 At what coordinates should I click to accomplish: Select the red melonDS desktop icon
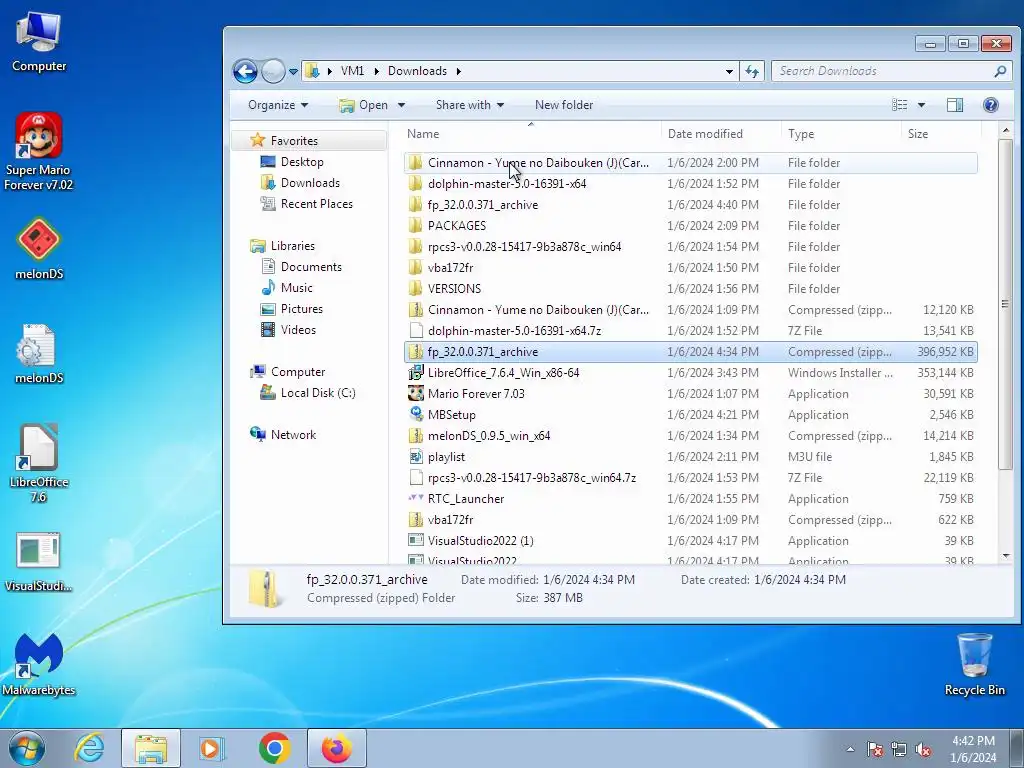(x=39, y=249)
